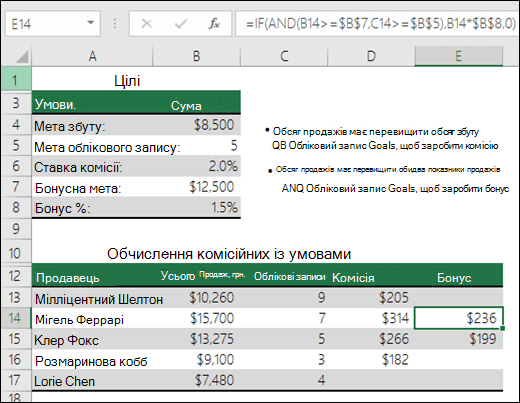Click the Enter checkmark icon in formula bar
Screen dimensions: 520x403
point(180,24)
